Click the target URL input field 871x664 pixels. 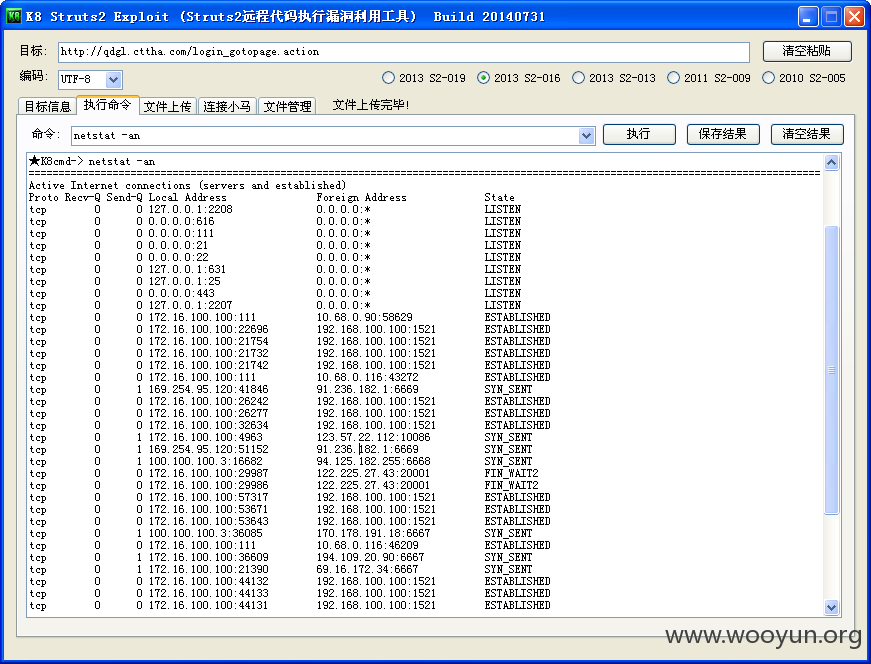404,52
